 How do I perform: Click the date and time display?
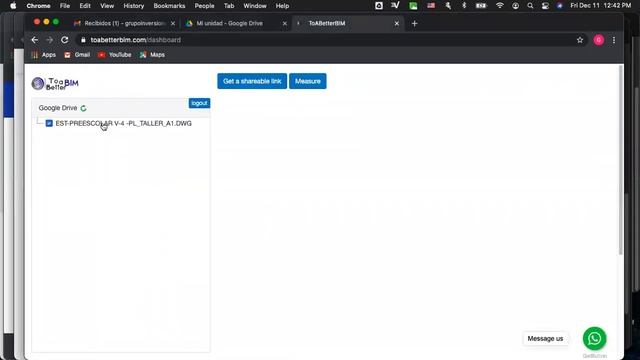coord(601,6)
